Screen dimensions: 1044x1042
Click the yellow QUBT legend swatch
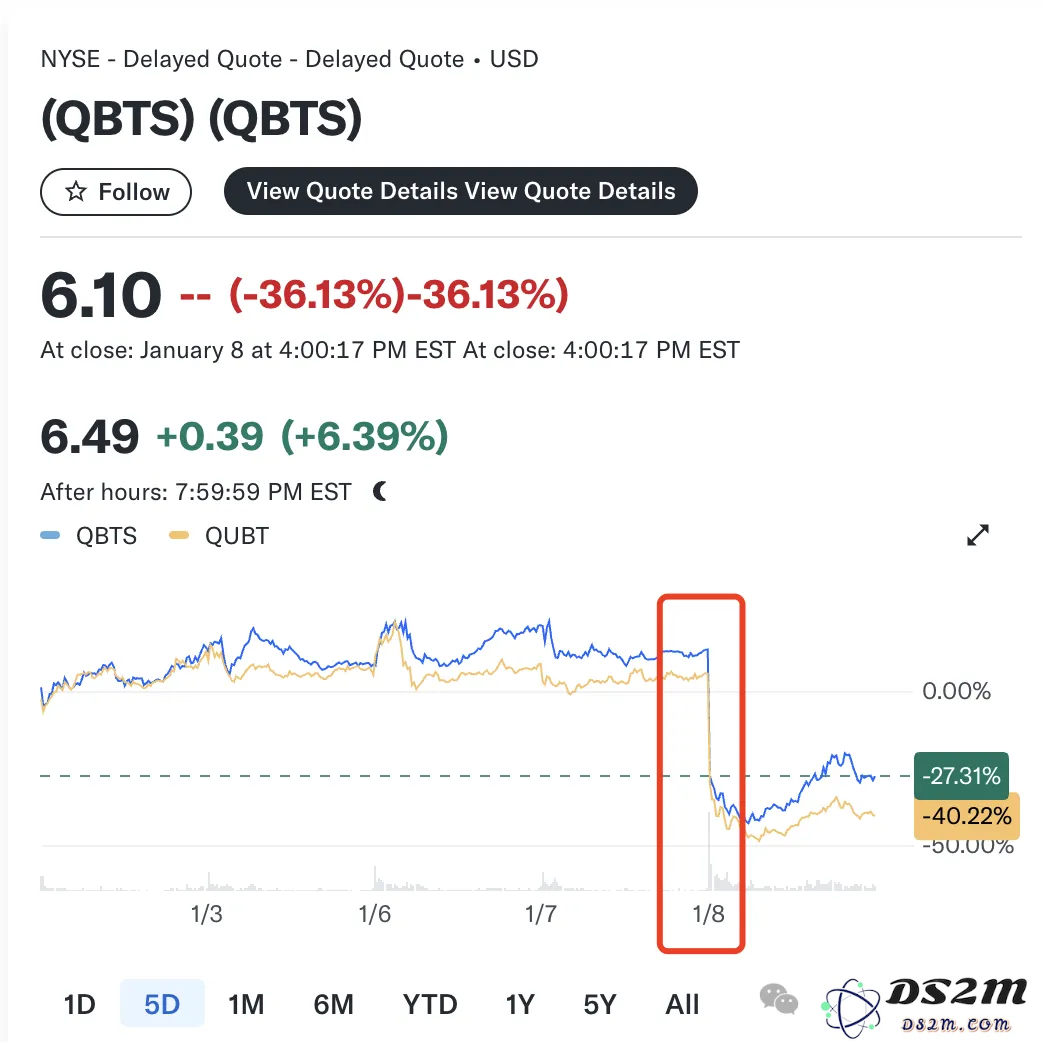tap(179, 535)
